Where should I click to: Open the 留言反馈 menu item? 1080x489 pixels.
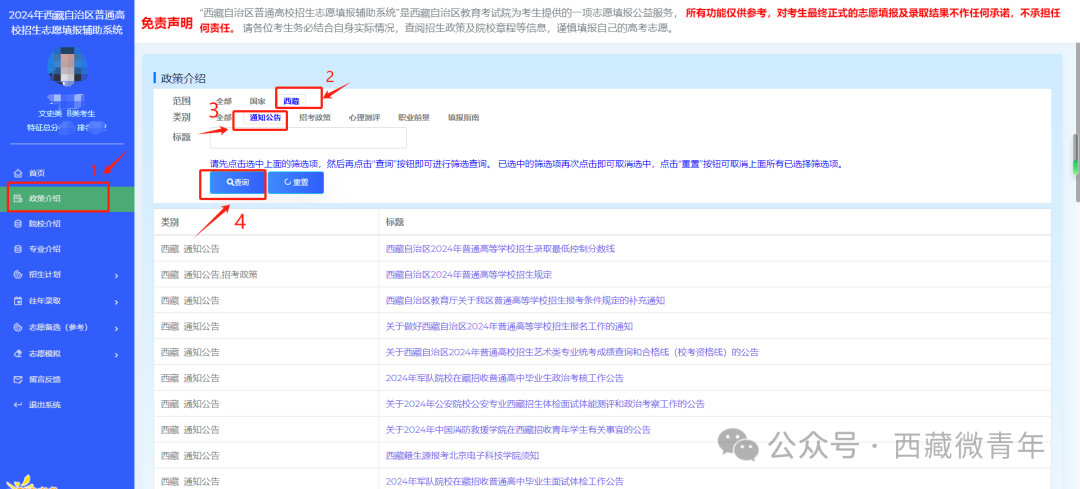tap(67, 379)
